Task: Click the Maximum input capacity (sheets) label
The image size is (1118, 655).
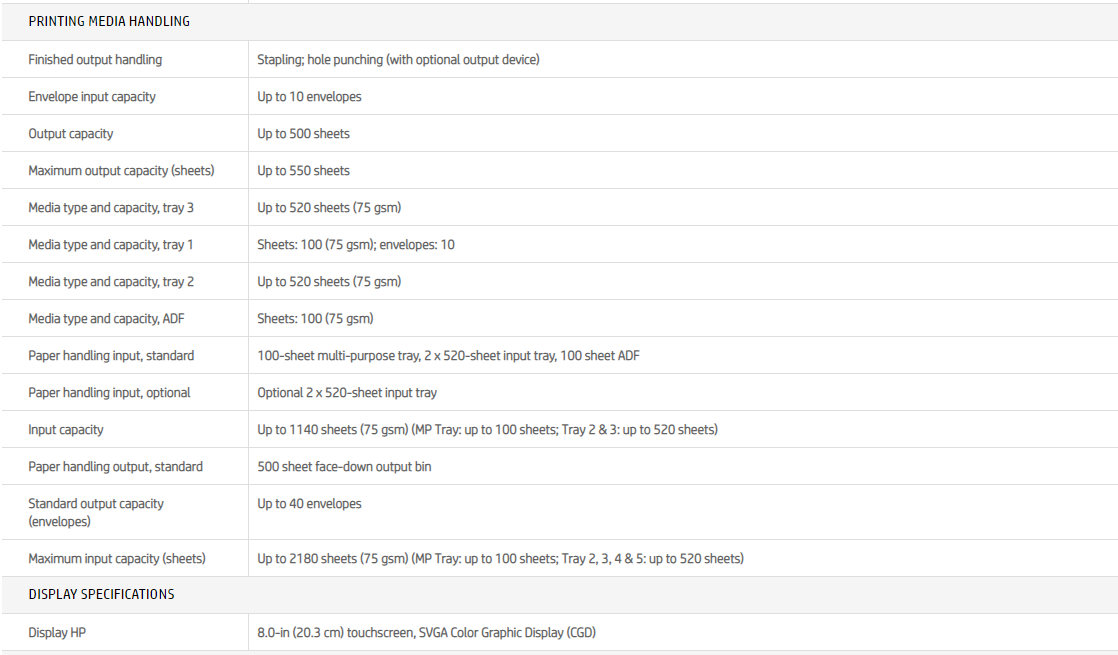Action: click(x=117, y=559)
